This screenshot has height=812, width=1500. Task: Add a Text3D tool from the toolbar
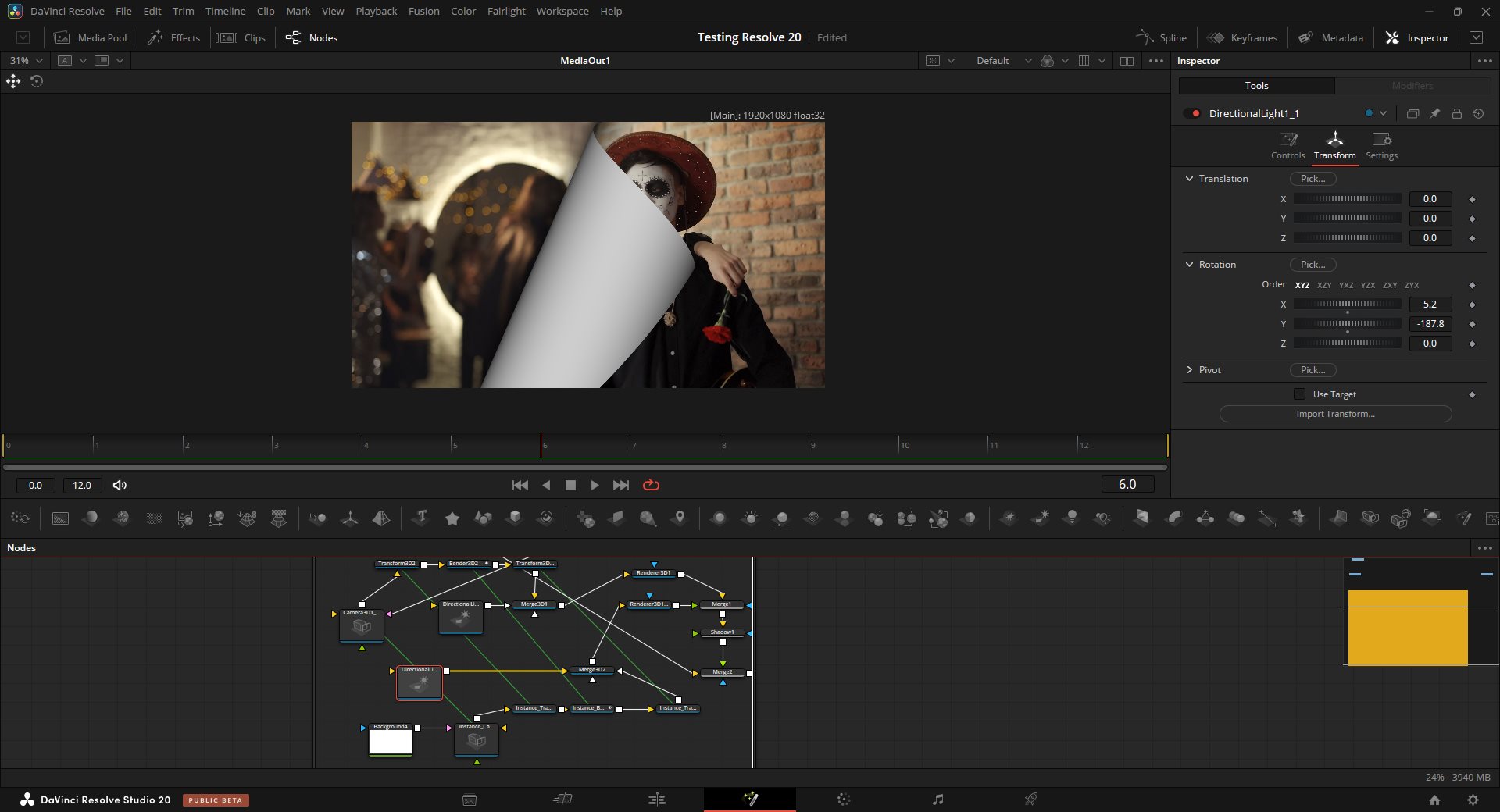(x=421, y=518)
